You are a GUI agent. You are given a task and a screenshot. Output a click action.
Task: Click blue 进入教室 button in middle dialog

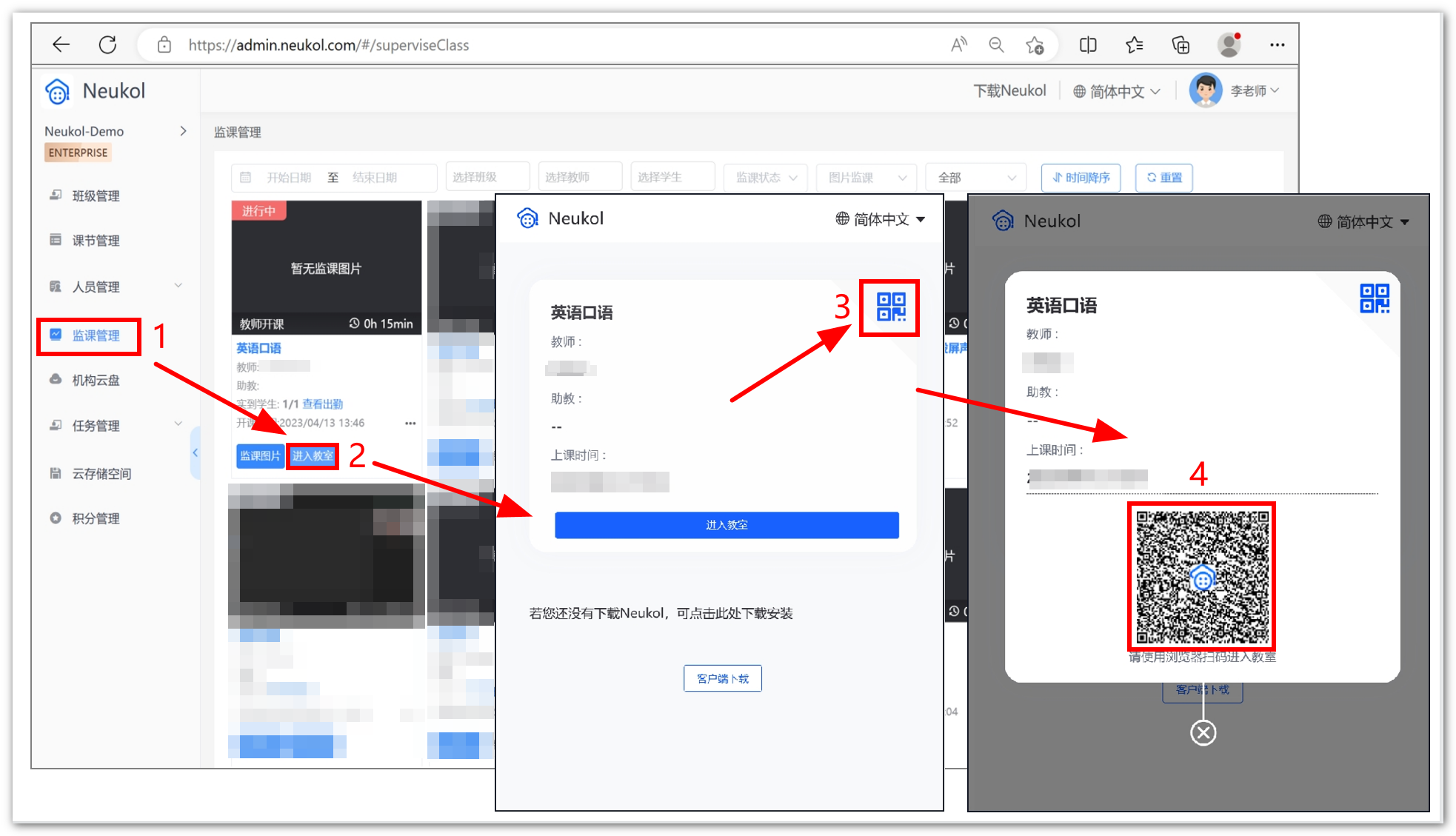727,525
